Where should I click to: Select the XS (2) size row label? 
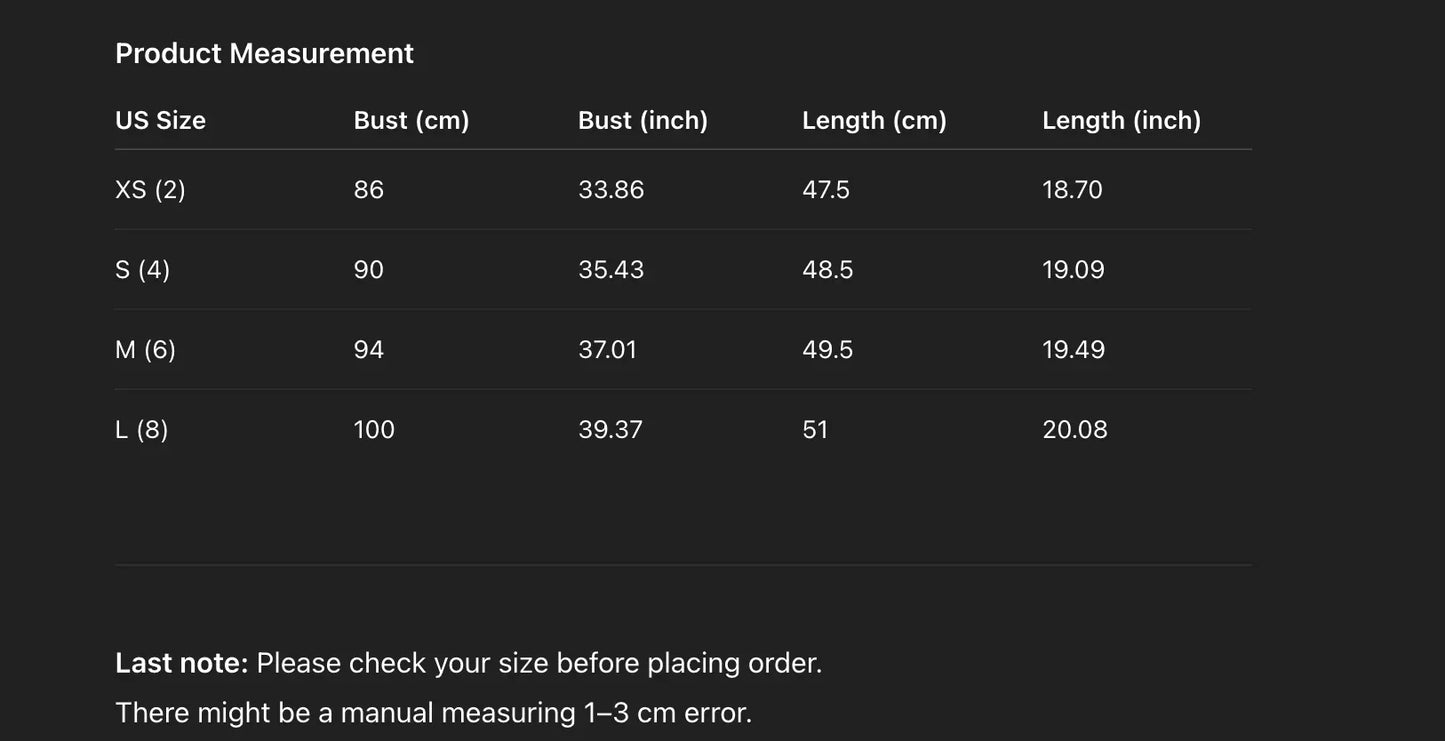[150, 189]
